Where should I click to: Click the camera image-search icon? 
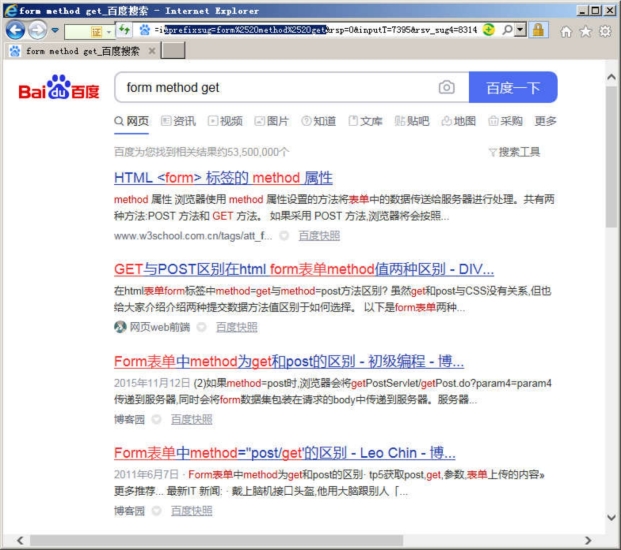(x=446, y=87)
